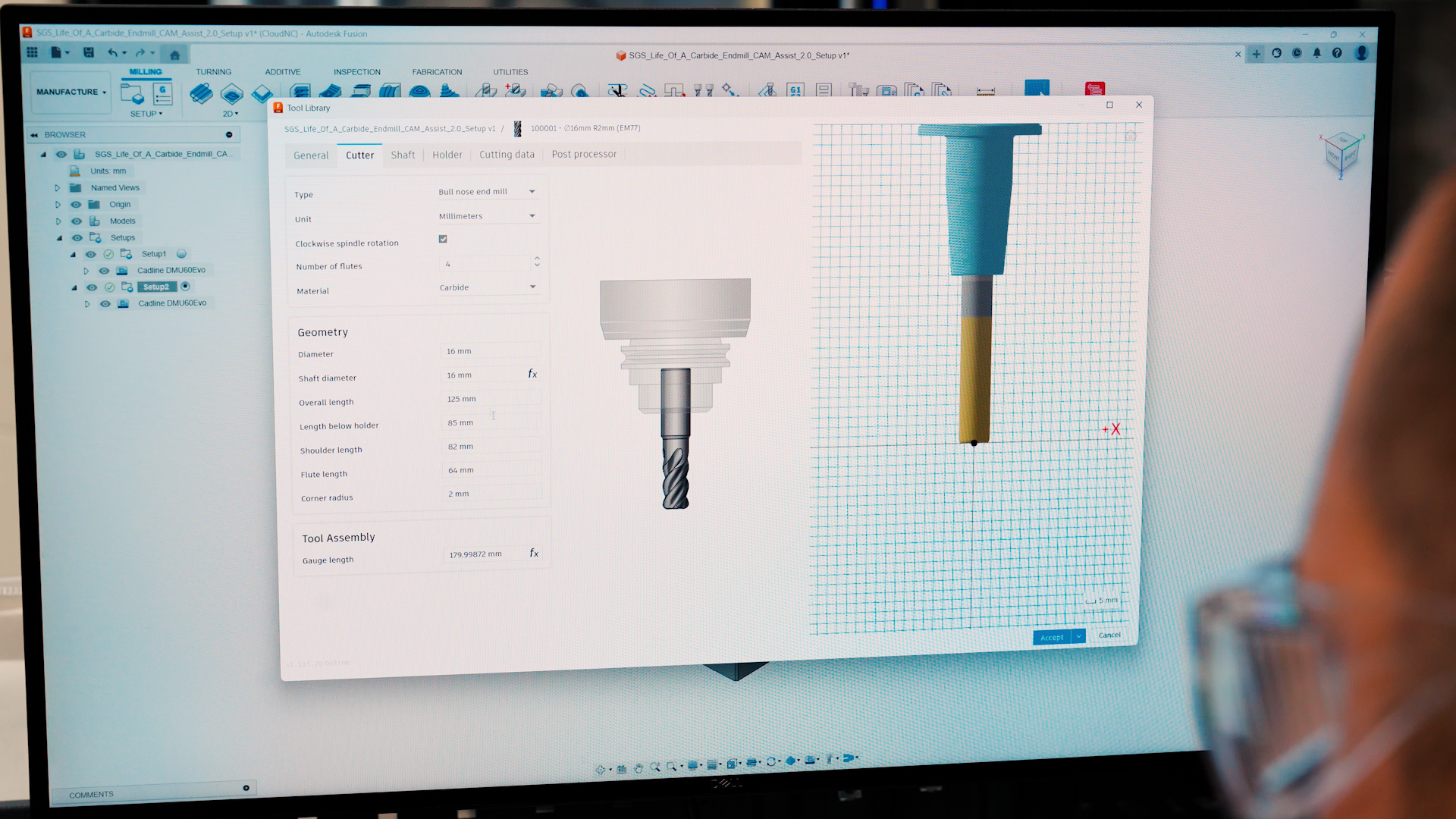Increase the Number of flutes stepper

537,259
